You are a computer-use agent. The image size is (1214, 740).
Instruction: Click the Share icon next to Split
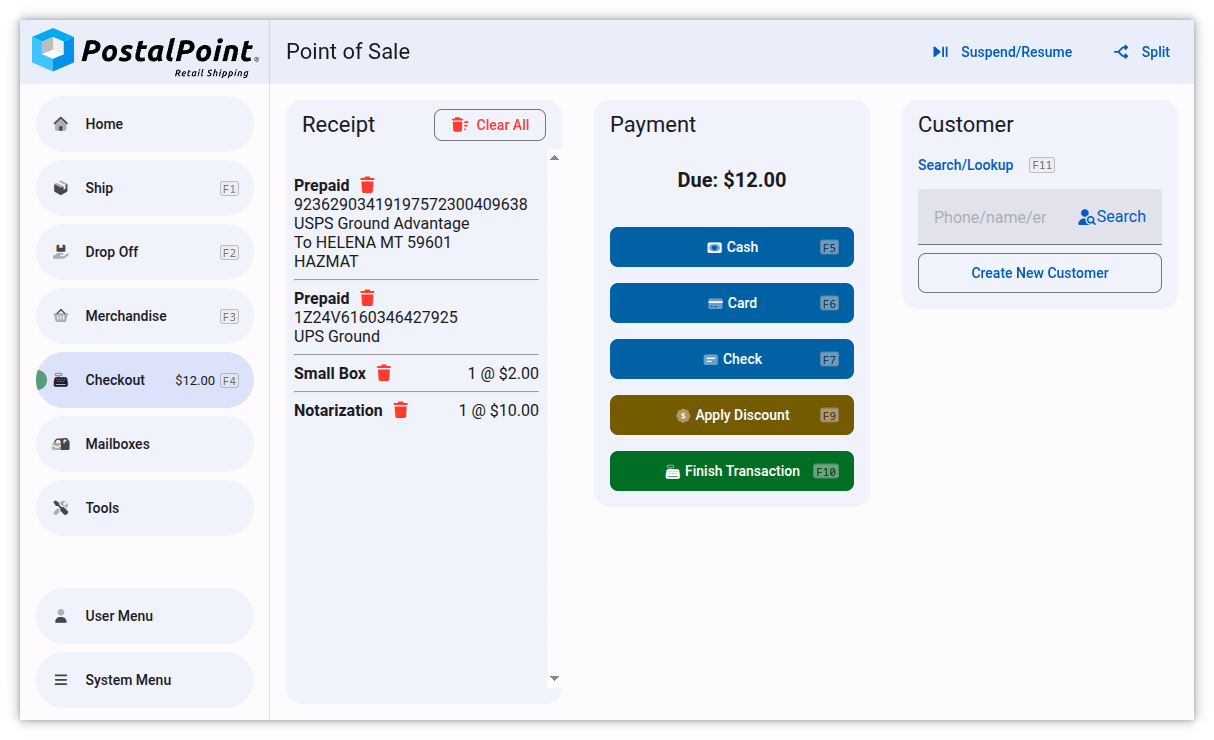1120,51
